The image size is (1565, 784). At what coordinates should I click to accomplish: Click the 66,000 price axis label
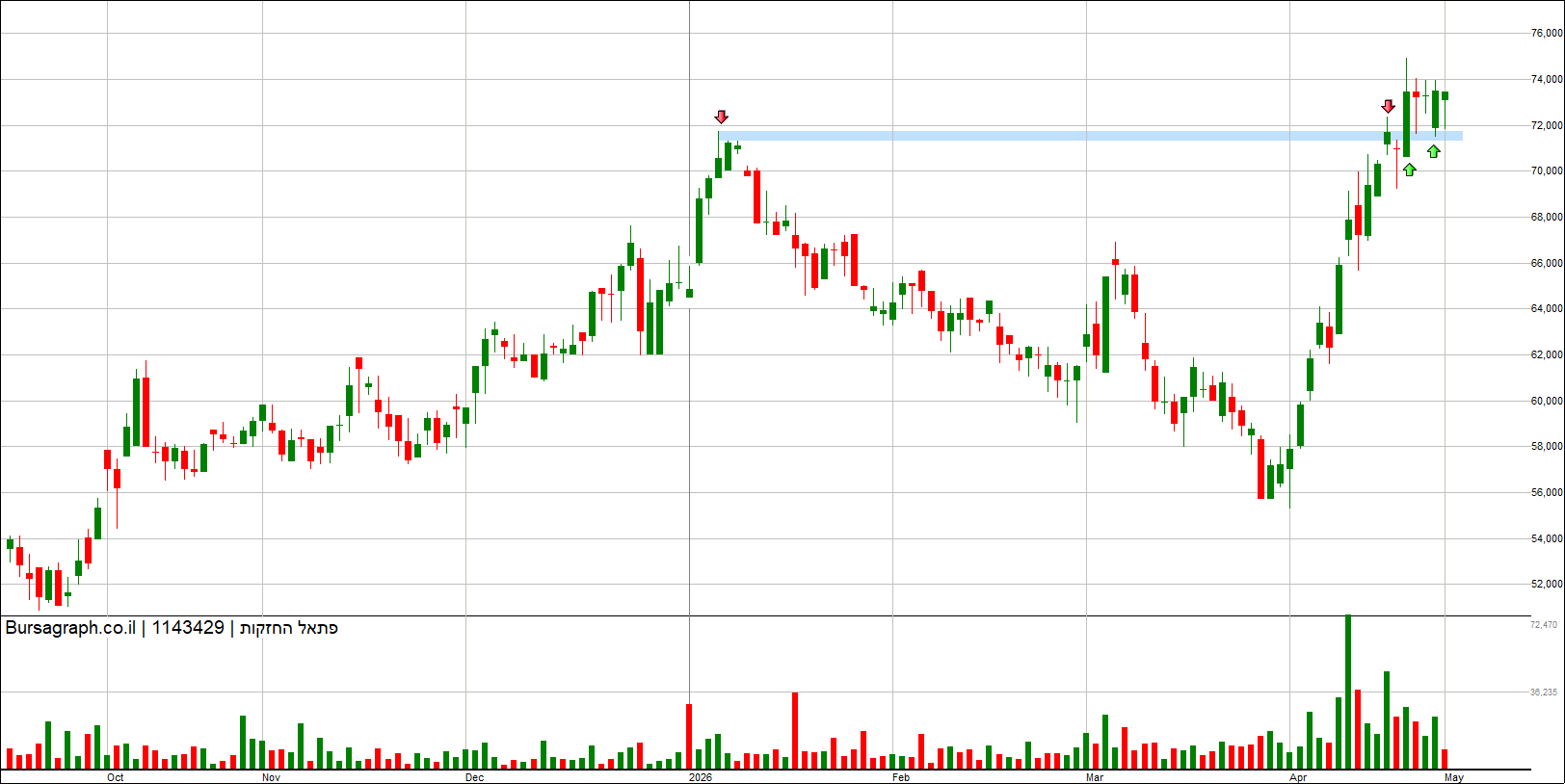click(1546, 263)
